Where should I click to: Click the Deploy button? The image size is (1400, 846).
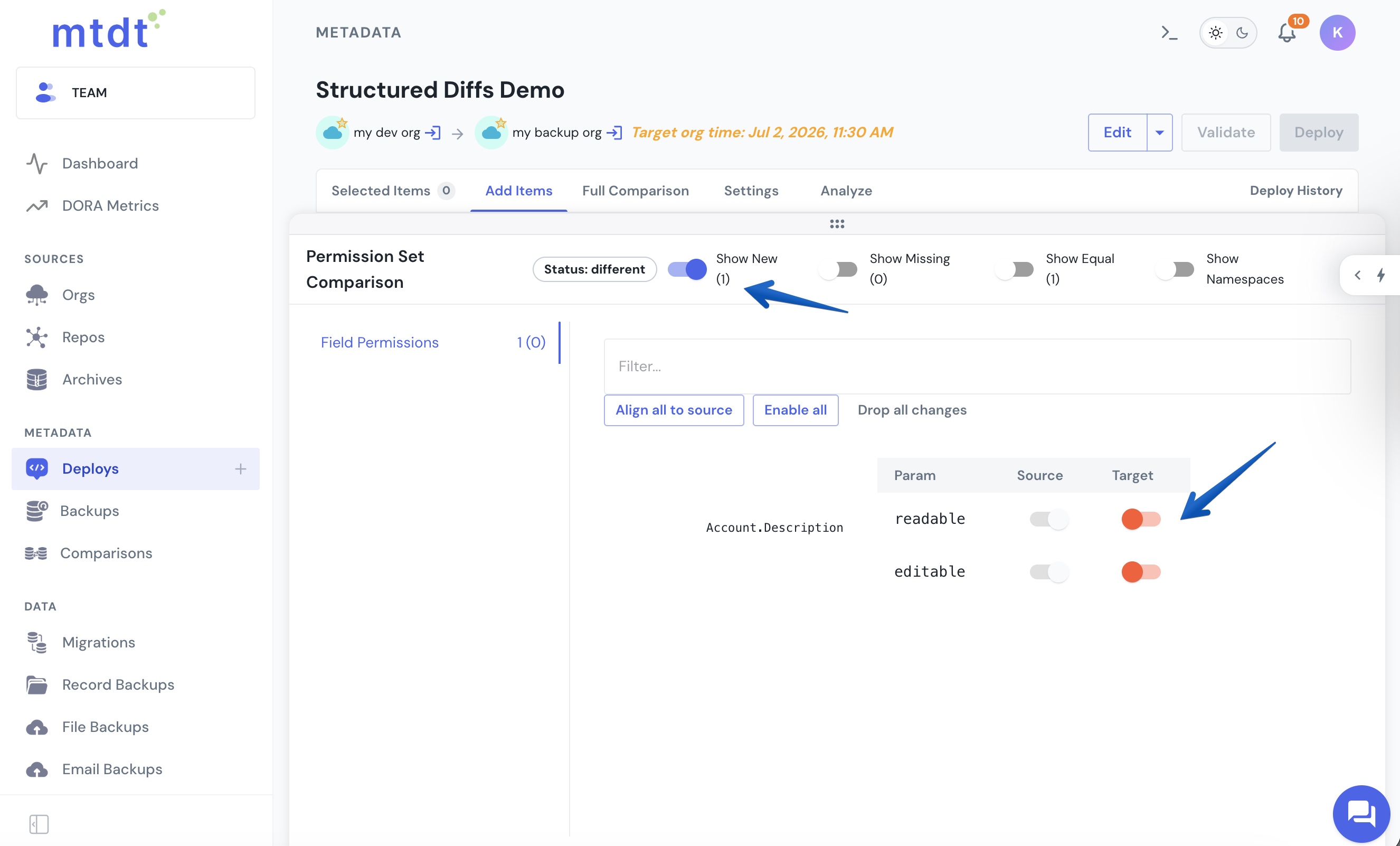(1318, 133)
